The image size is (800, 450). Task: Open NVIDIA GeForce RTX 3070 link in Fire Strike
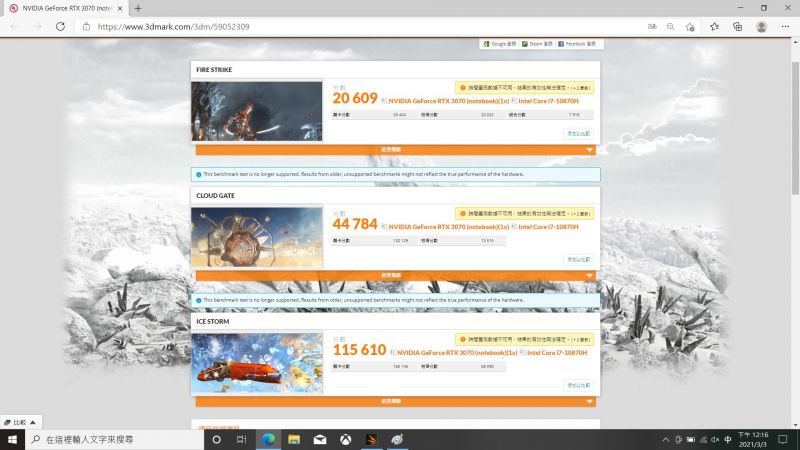tap(449, 101)
